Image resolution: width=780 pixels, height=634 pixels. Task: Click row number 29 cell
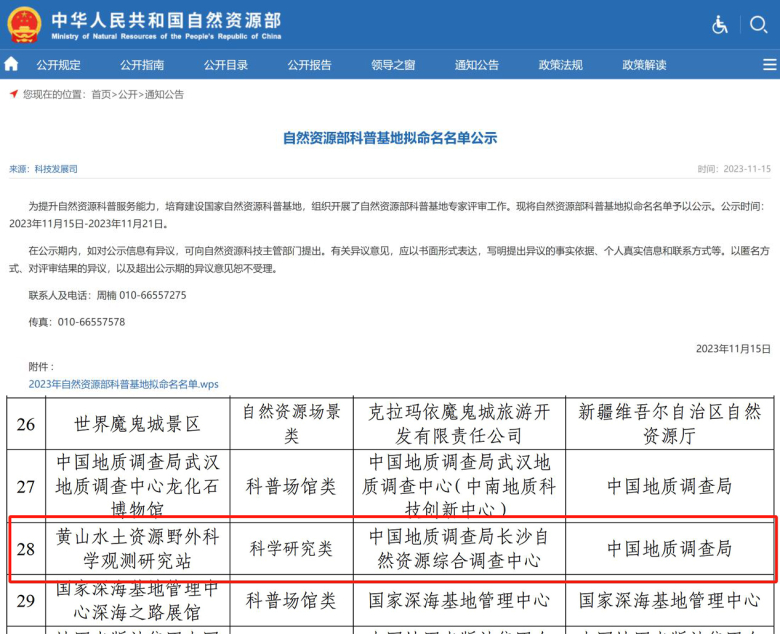pyautogui.click(x=26, y=602)
